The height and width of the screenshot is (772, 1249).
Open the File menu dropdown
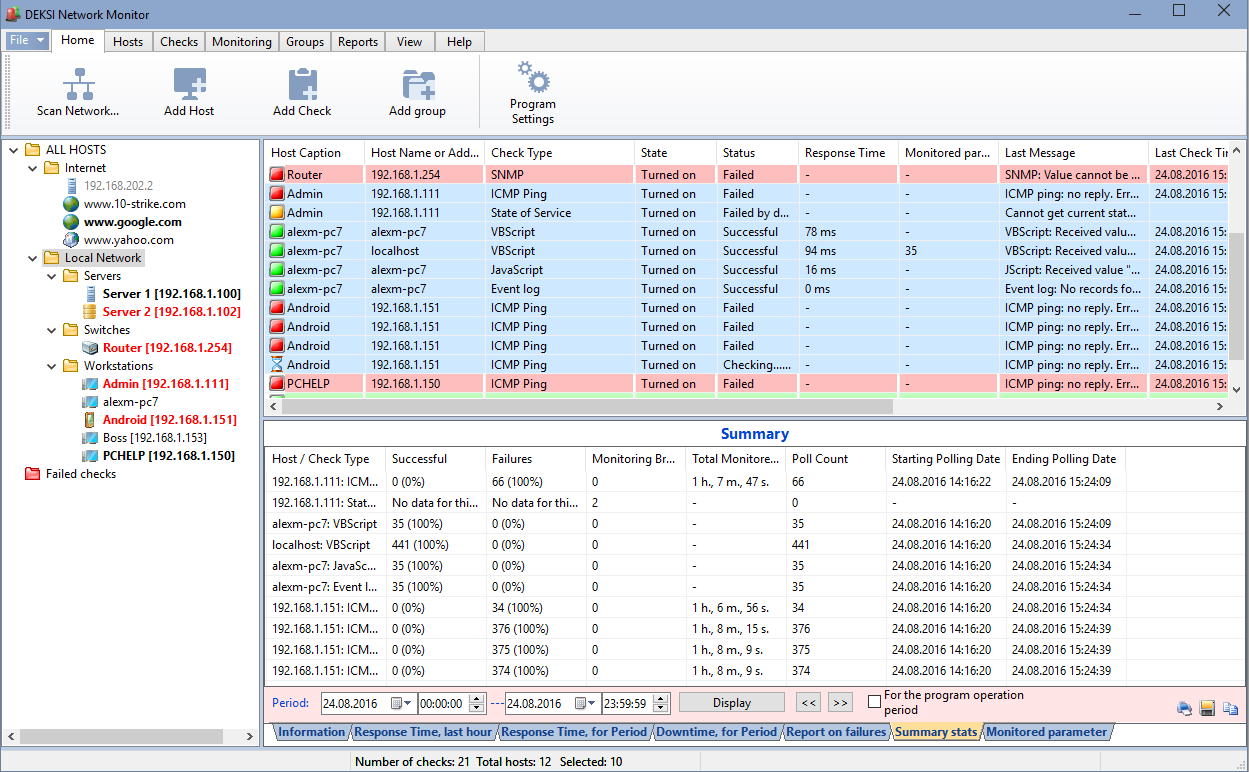[x=27, y=41]
